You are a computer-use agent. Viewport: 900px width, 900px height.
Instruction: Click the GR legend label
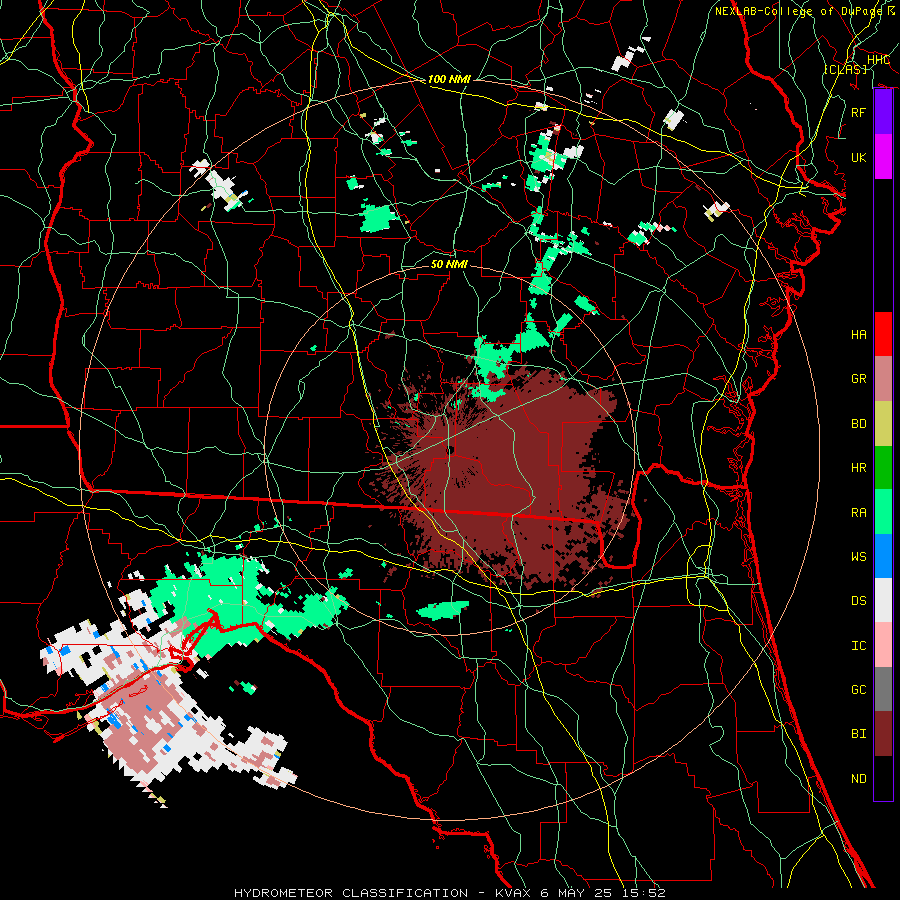(x=859, y=379)
